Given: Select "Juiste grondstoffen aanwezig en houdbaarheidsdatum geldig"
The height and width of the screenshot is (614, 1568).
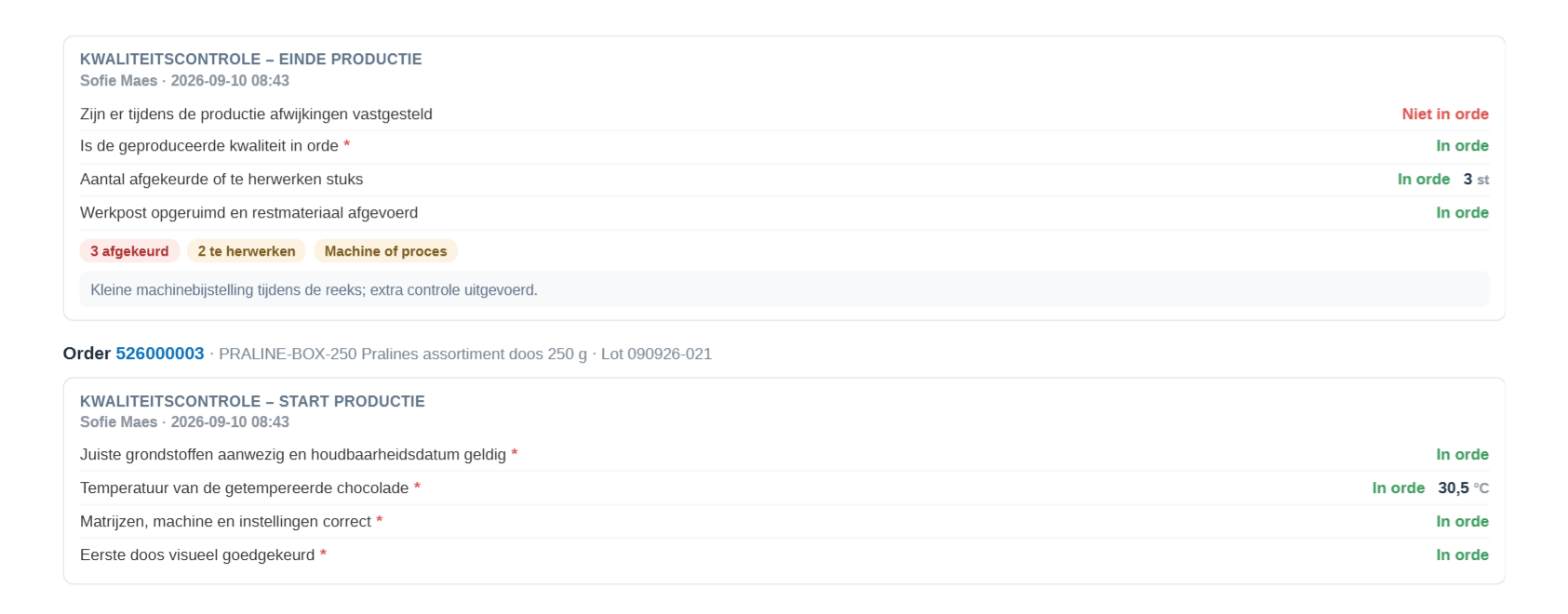Looking at the screenshot, I should point(293,454).
